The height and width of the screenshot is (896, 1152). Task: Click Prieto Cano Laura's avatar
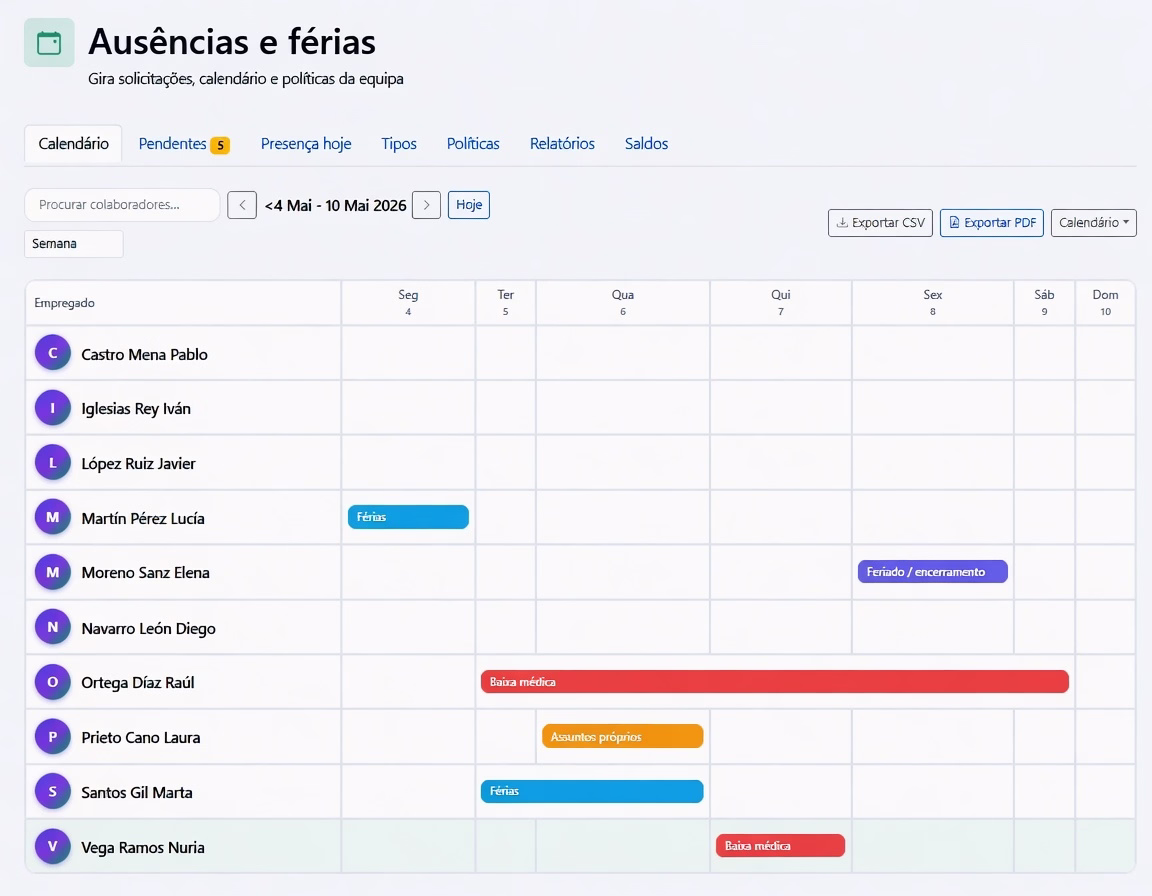pos(53,737)
